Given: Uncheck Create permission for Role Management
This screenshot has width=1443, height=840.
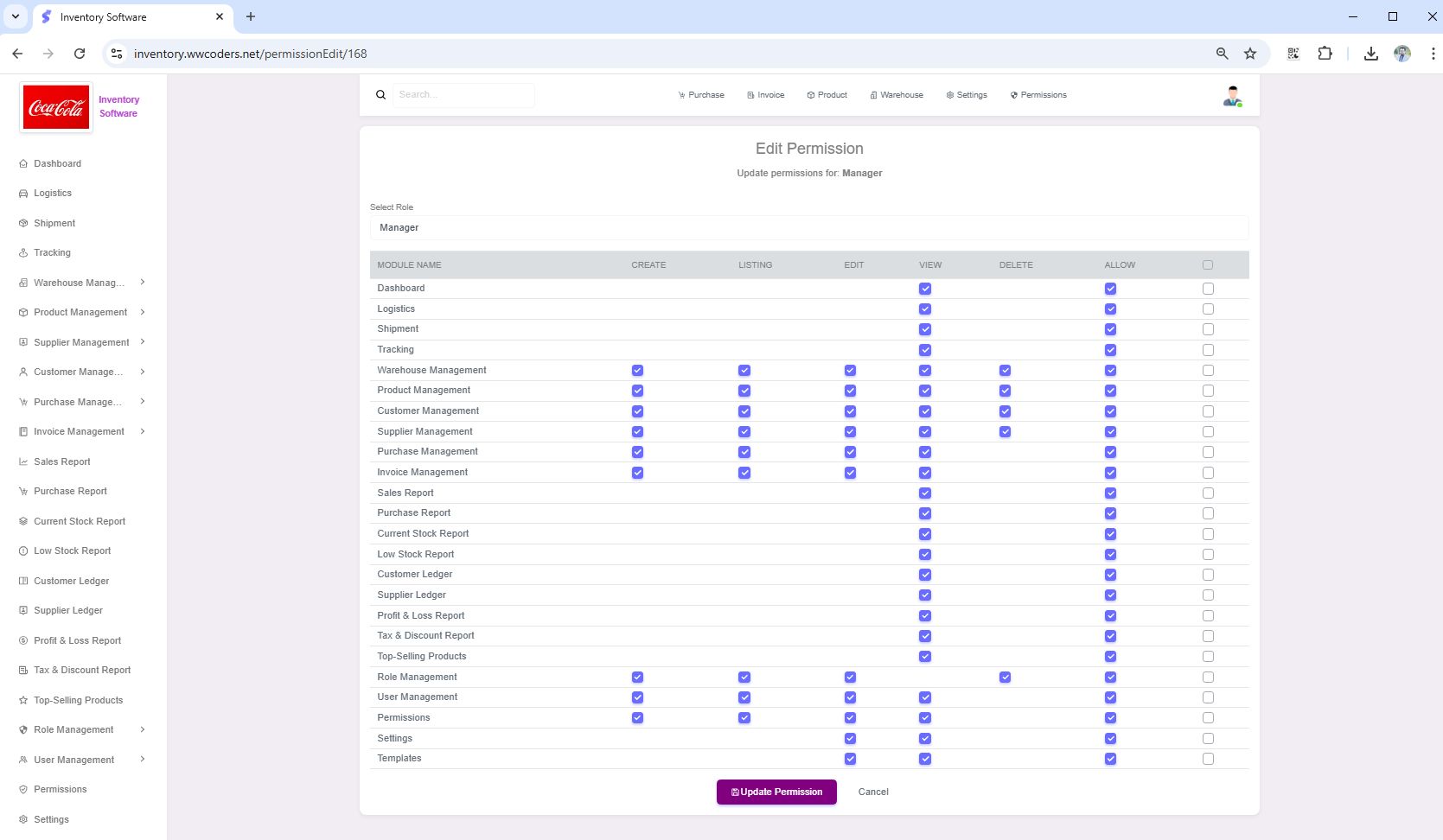Looking at the screenshot, I should pyautogui.click(x=637, y=678).
